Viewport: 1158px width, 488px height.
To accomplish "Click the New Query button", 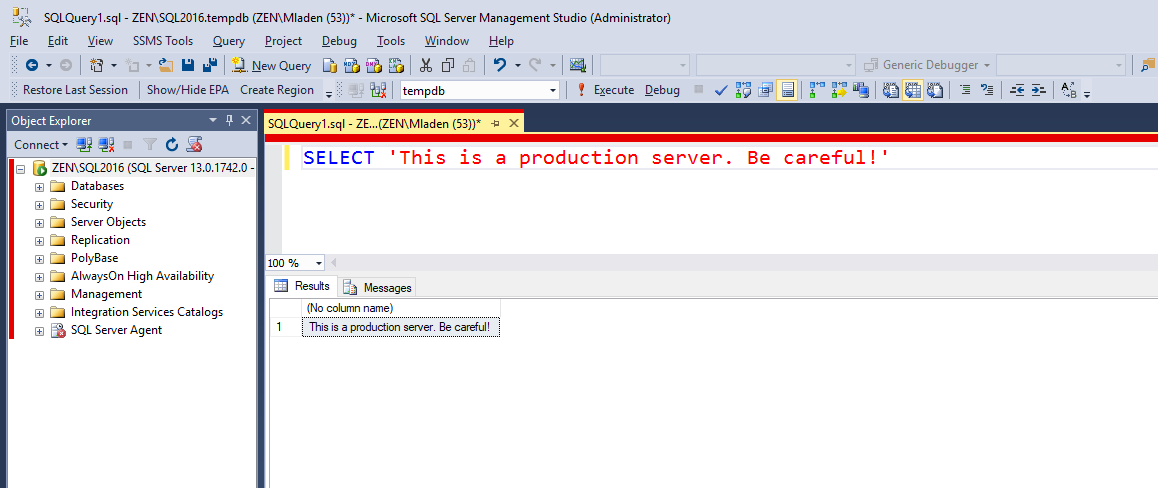I will pyautogui.click(x=271, y=65).
